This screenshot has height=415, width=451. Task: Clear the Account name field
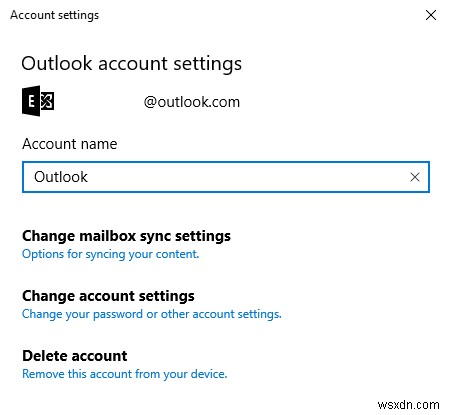pos(415,177)
